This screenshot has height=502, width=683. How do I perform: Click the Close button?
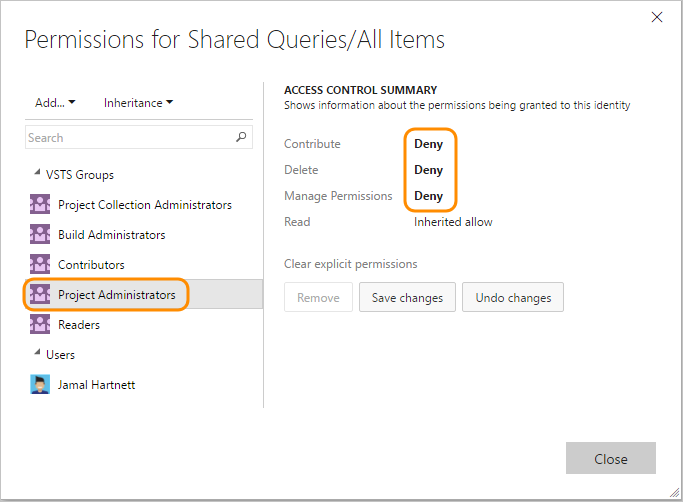tap(611, 458)
